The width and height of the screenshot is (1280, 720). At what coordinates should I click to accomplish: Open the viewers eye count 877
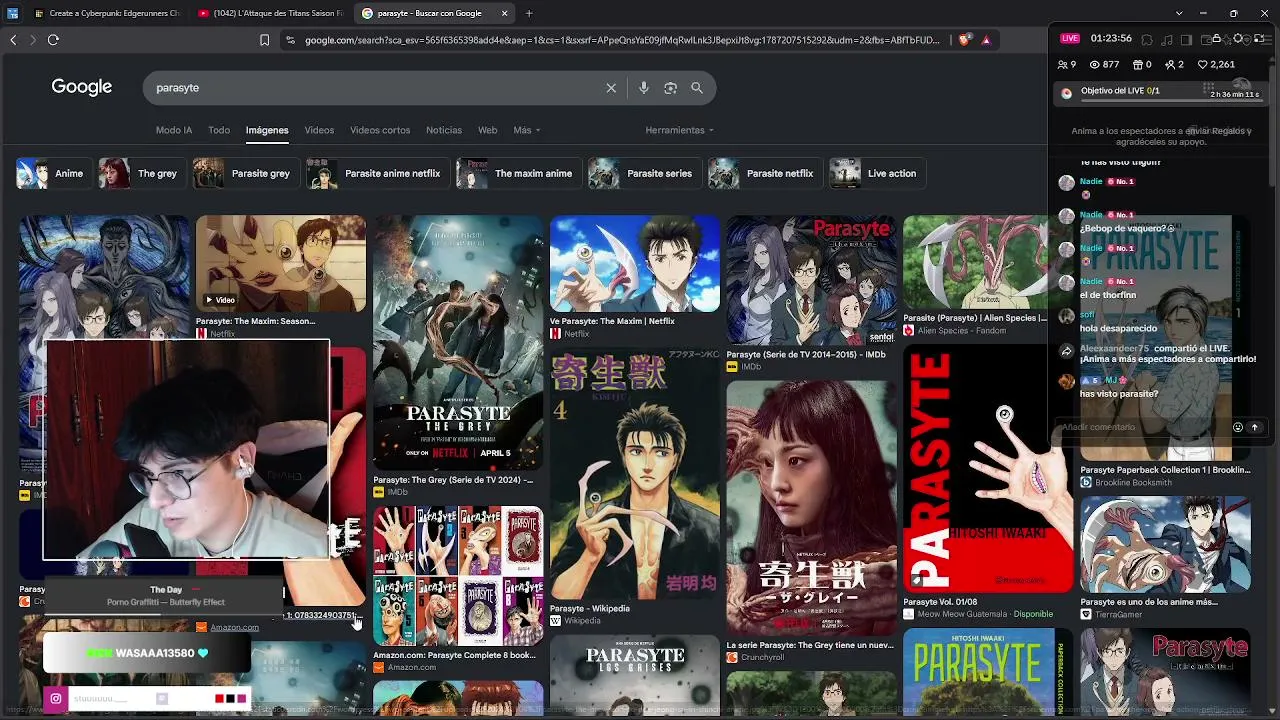[1104, 64]
